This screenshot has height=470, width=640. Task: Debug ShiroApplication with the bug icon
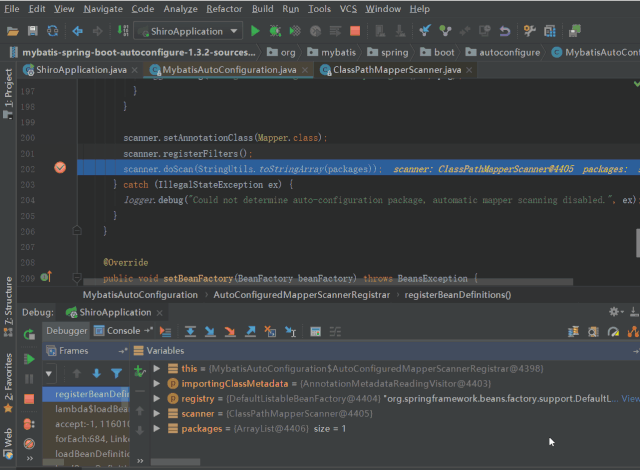(x=275, y=31)
